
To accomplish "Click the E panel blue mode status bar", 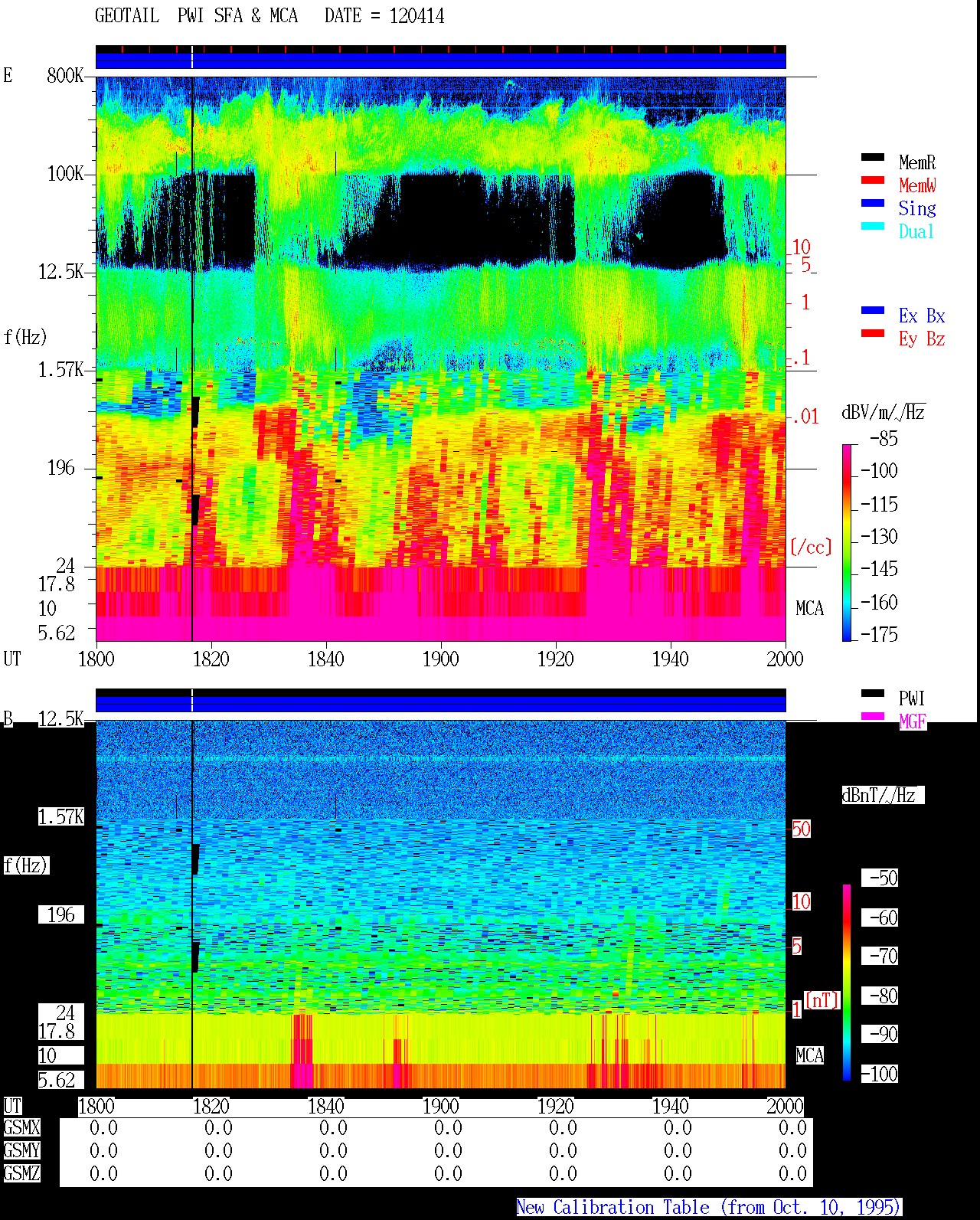I will pyautogui.click(x=440, y=61).
